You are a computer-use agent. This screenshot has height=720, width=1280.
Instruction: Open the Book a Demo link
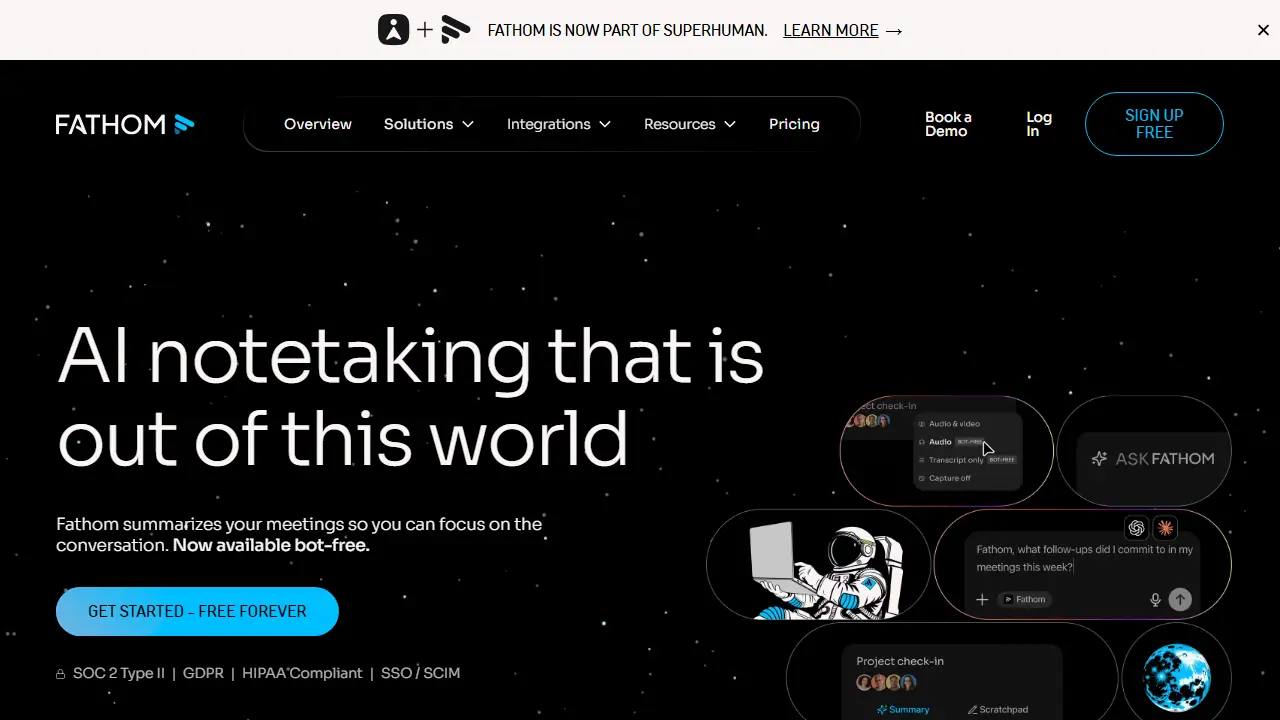tap(948, 124)
